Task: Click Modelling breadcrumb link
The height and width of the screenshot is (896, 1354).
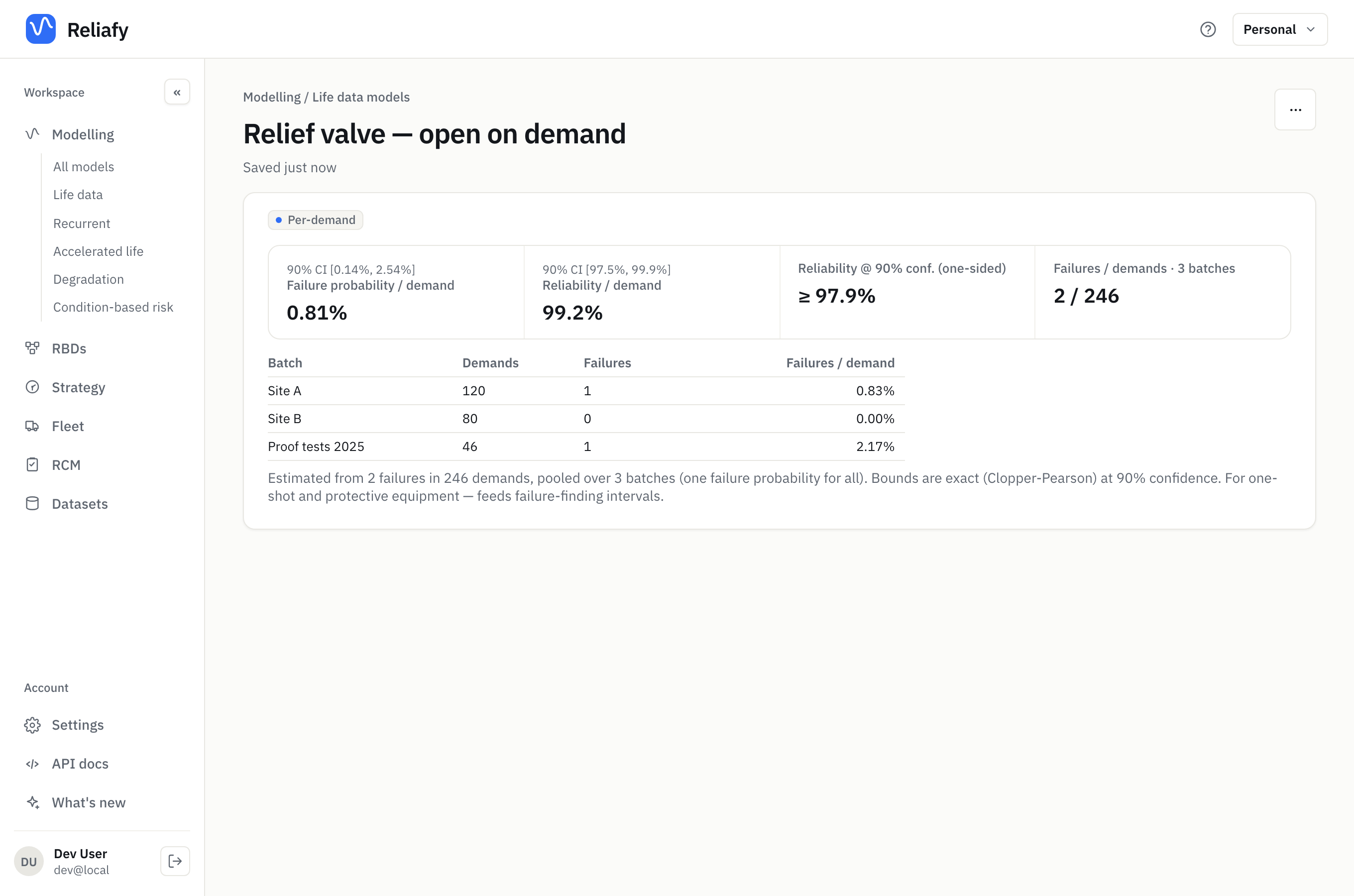Action: (272, 97)
